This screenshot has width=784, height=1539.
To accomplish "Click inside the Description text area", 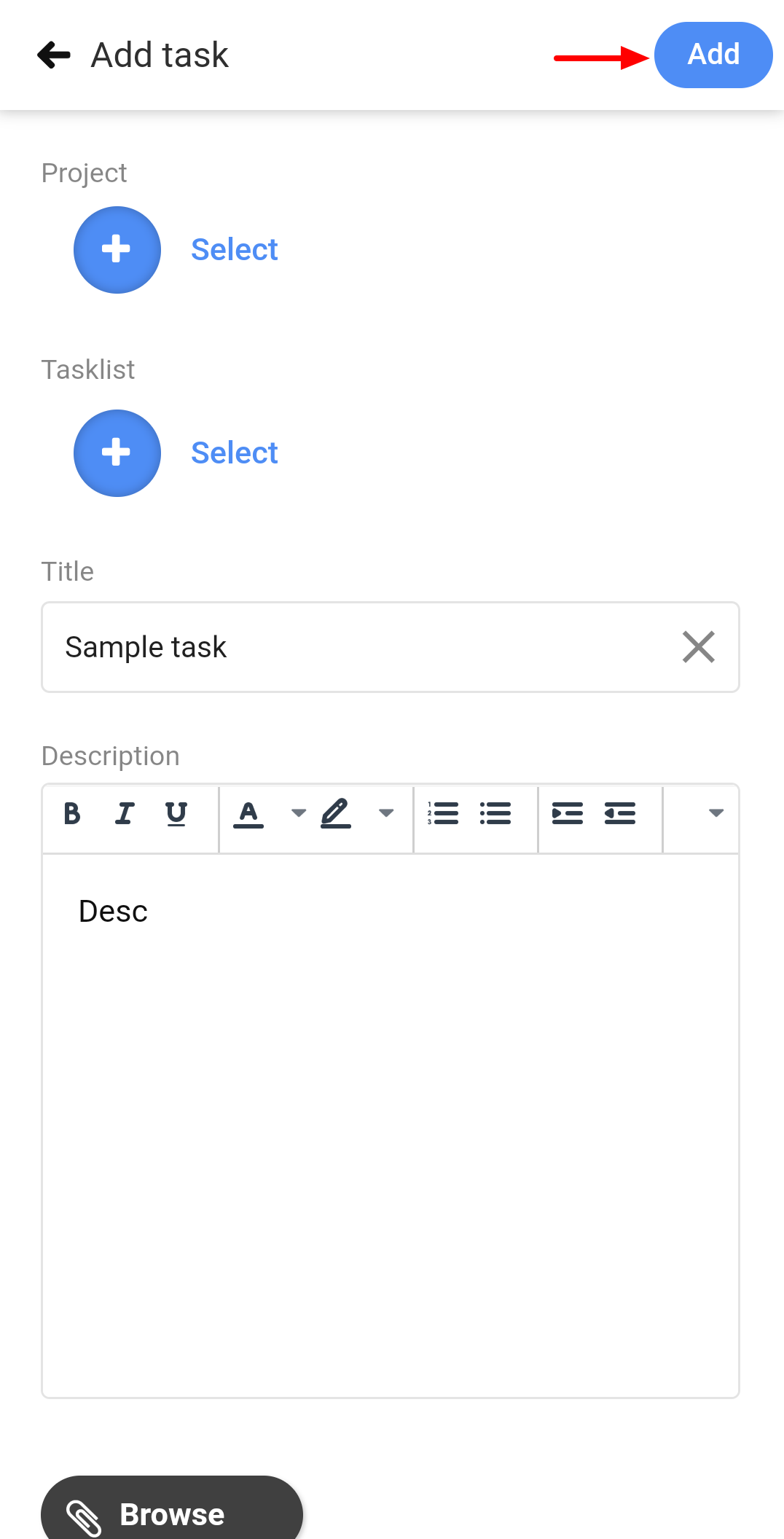I will (x=391, y=1126).
